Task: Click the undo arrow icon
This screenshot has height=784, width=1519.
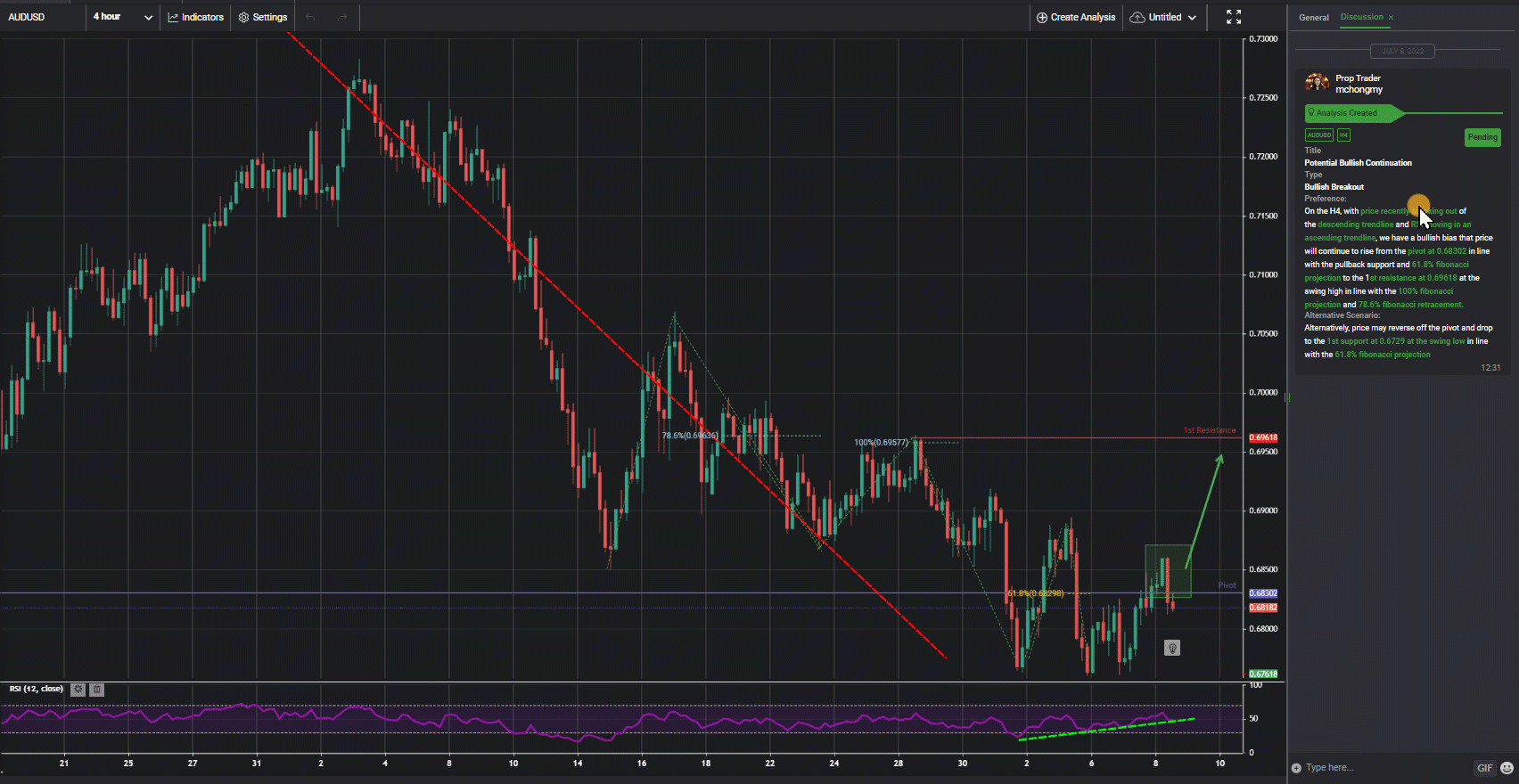Action: click(x=310, y=17)
